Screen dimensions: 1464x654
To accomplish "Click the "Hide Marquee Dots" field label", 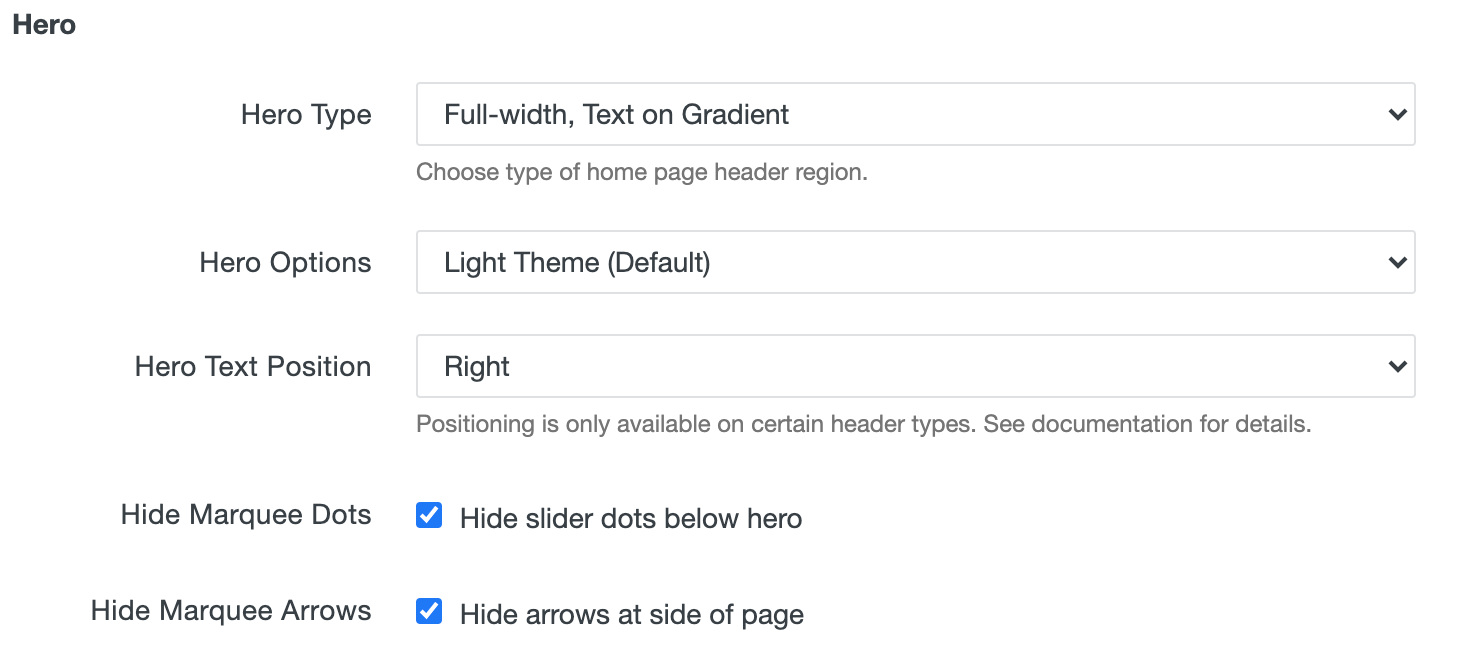I will coord(246,515).
